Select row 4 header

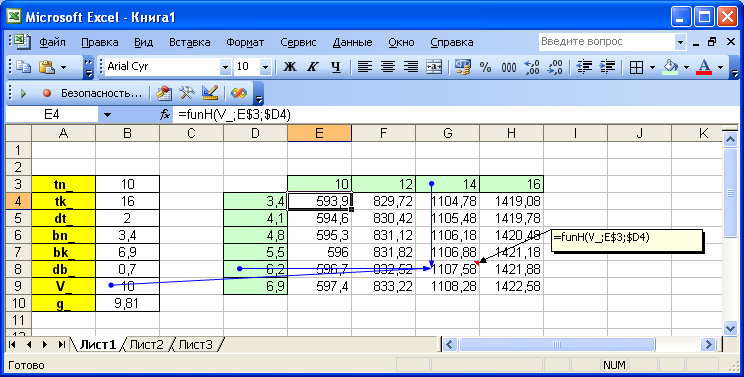[19, 201]
